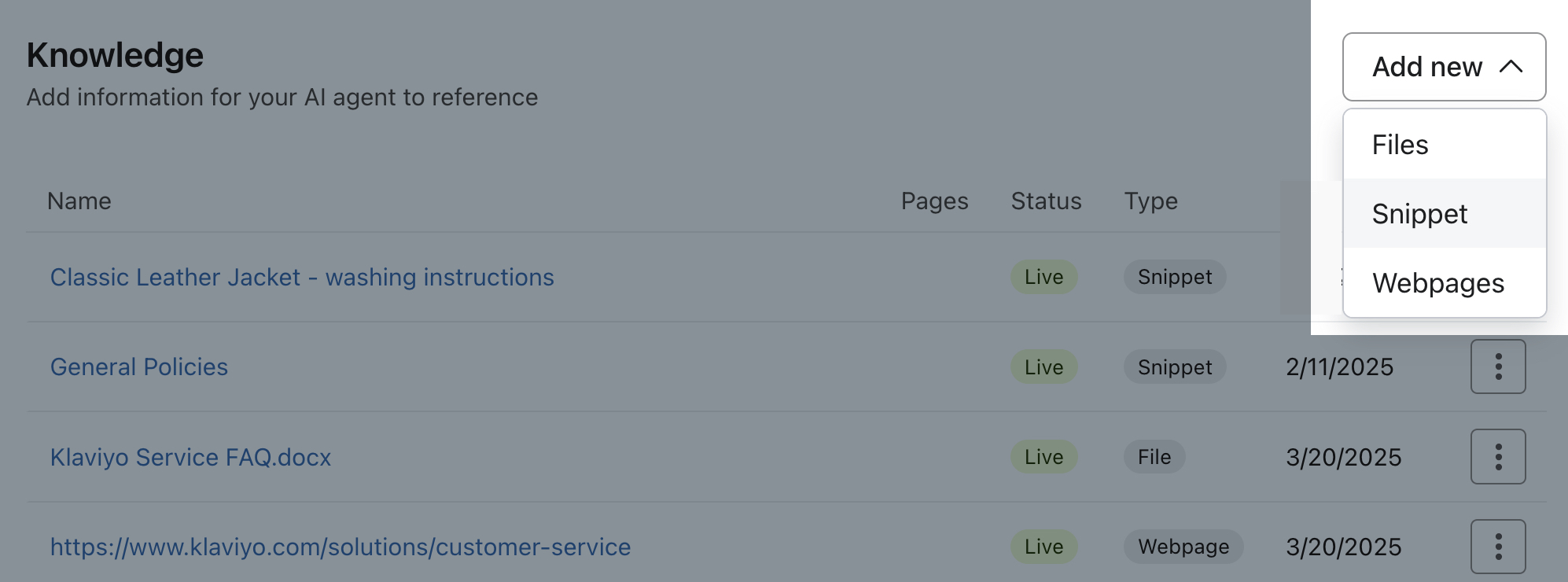Click the Snippet badge on the leather jacket row
The image size is (1568, 582).
pyautogui.click(x=1174, y=277)
